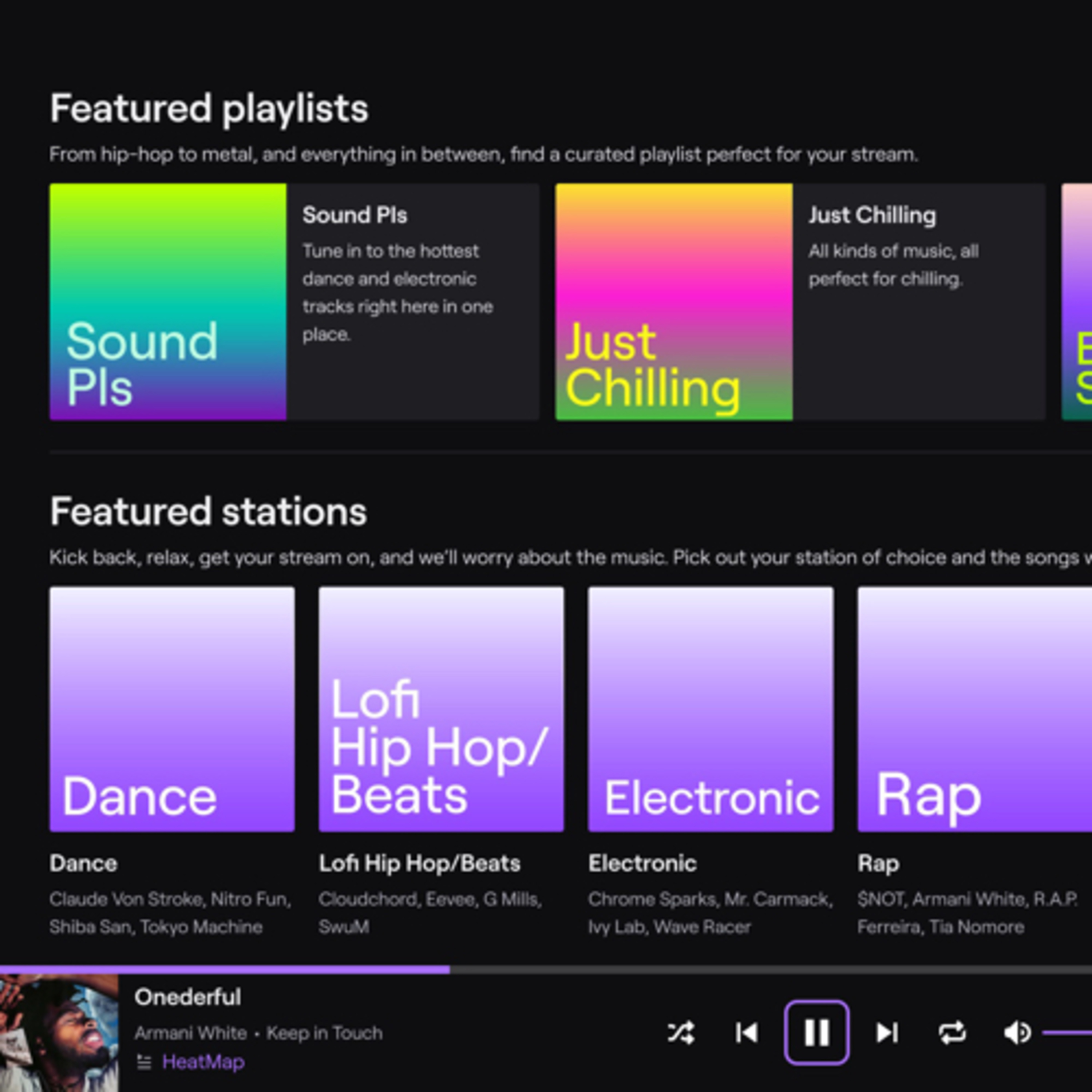This screenshot has width=1092, height=1092.
Task: Toggle repeat mode
Action: [x=952, y=1033]
